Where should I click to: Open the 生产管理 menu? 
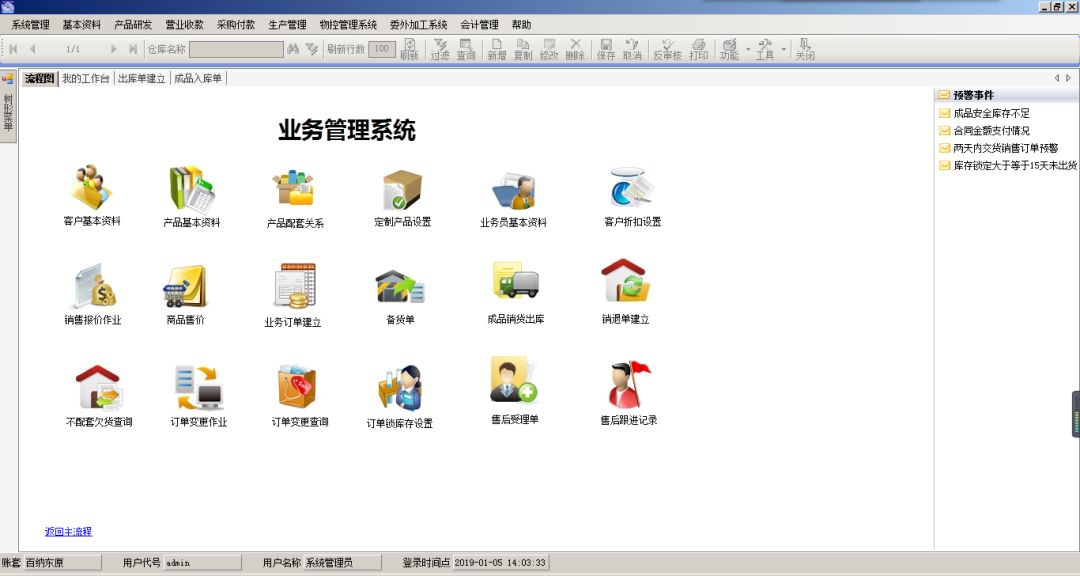pyautogui.click(x=287, y=25)
